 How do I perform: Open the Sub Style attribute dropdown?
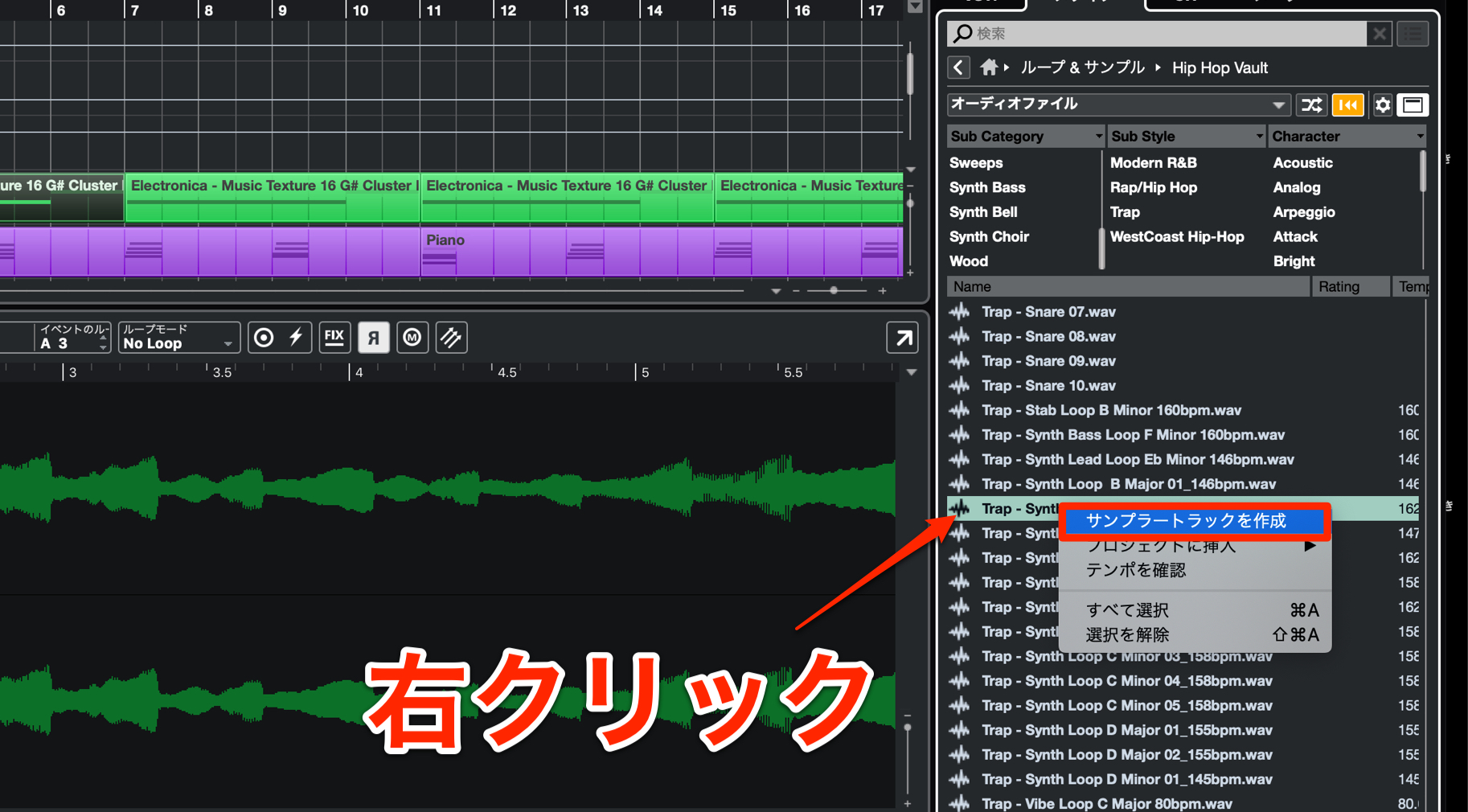click(x=1186, y=137)
